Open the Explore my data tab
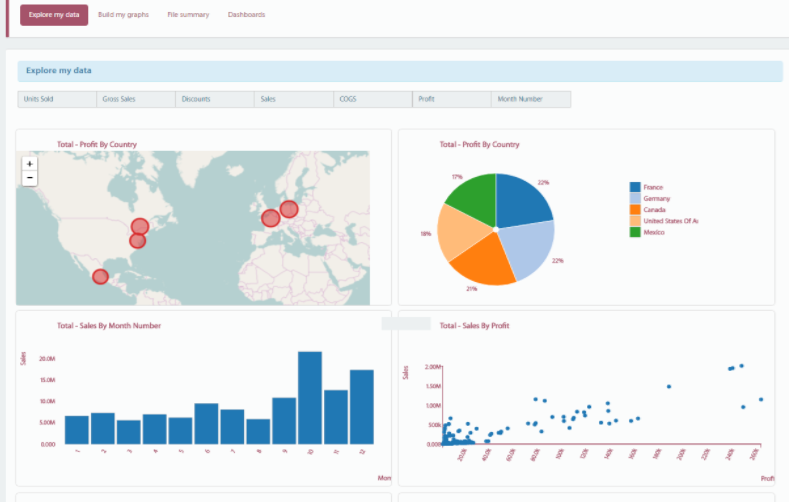789x502 pixels. tap(54, 15)
